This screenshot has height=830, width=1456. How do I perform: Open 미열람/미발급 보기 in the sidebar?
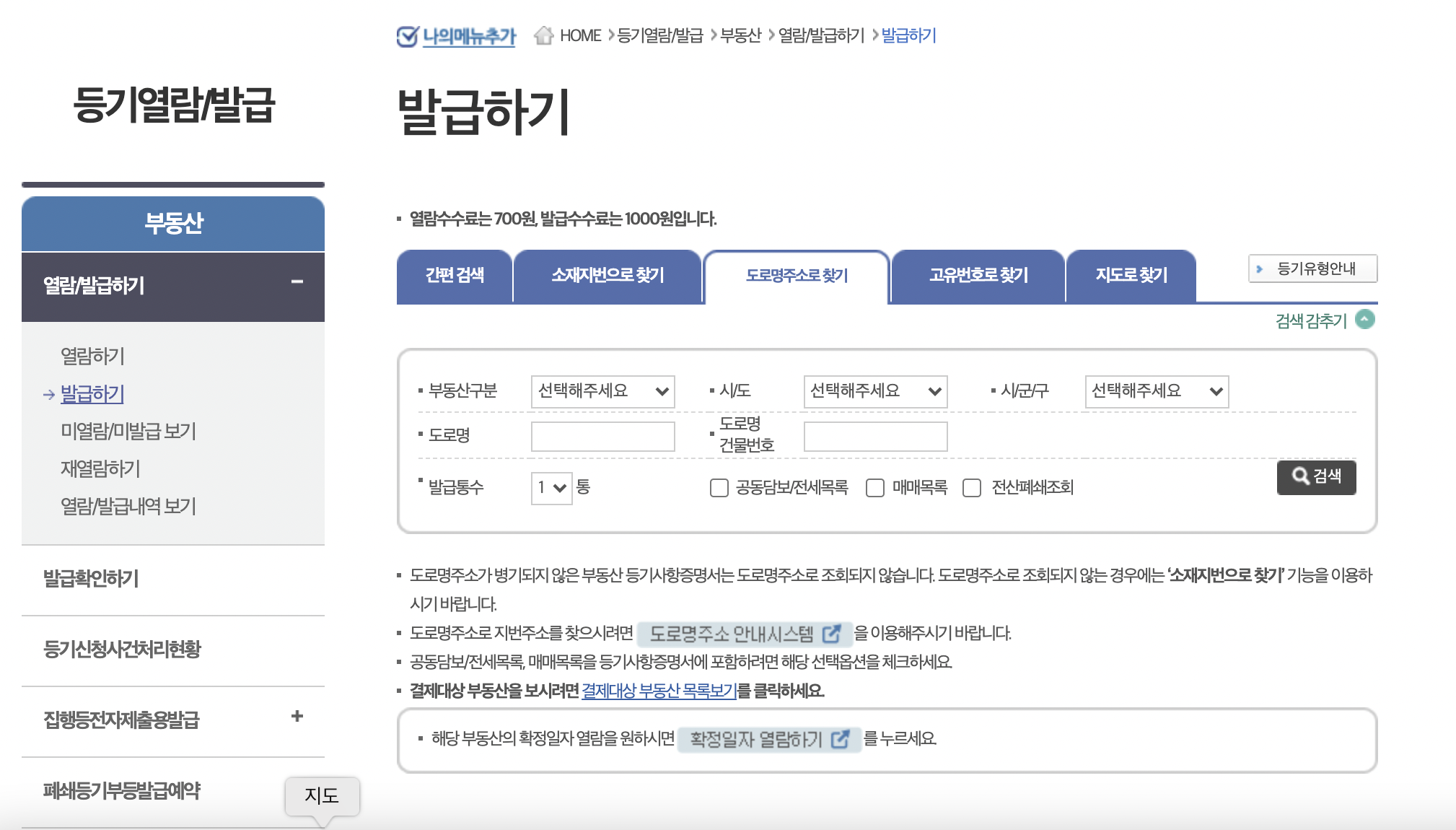[x=128, y=431]
